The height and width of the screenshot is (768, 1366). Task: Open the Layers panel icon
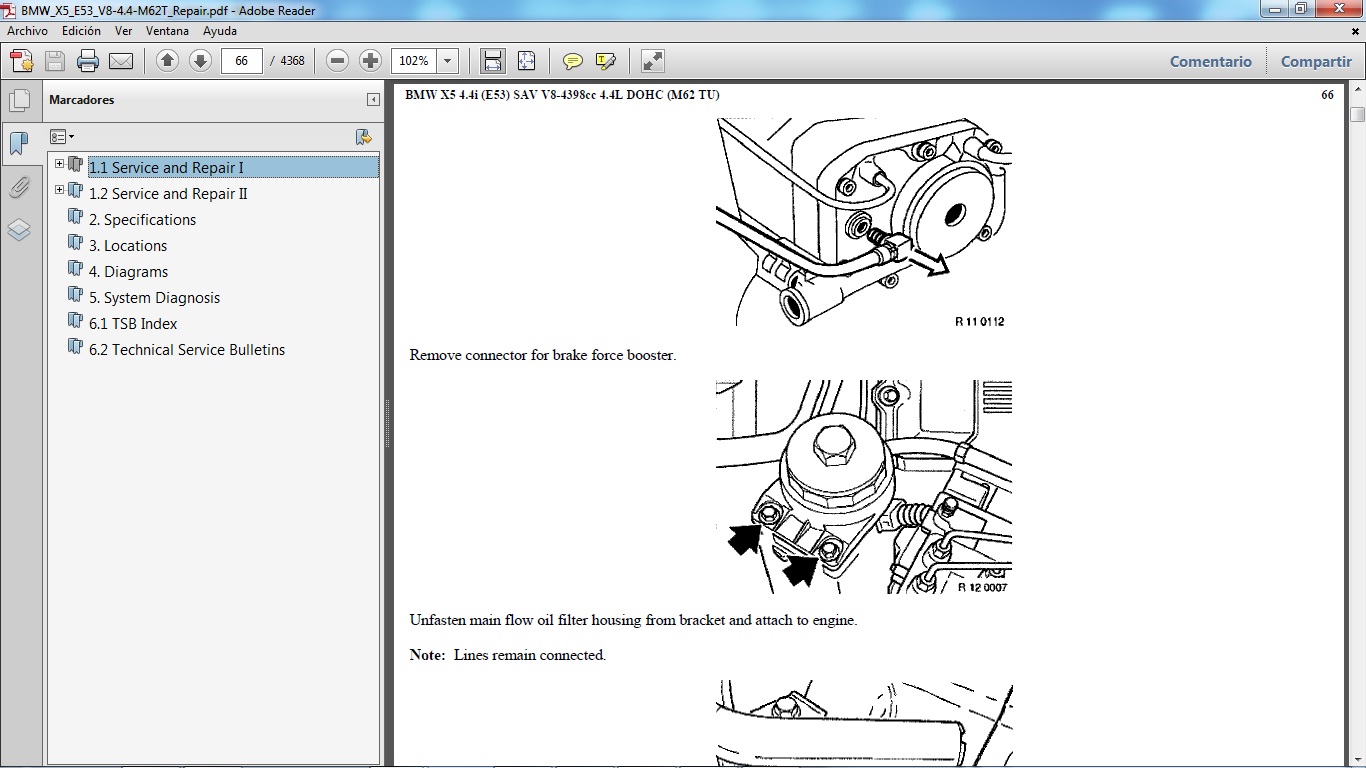19,230
